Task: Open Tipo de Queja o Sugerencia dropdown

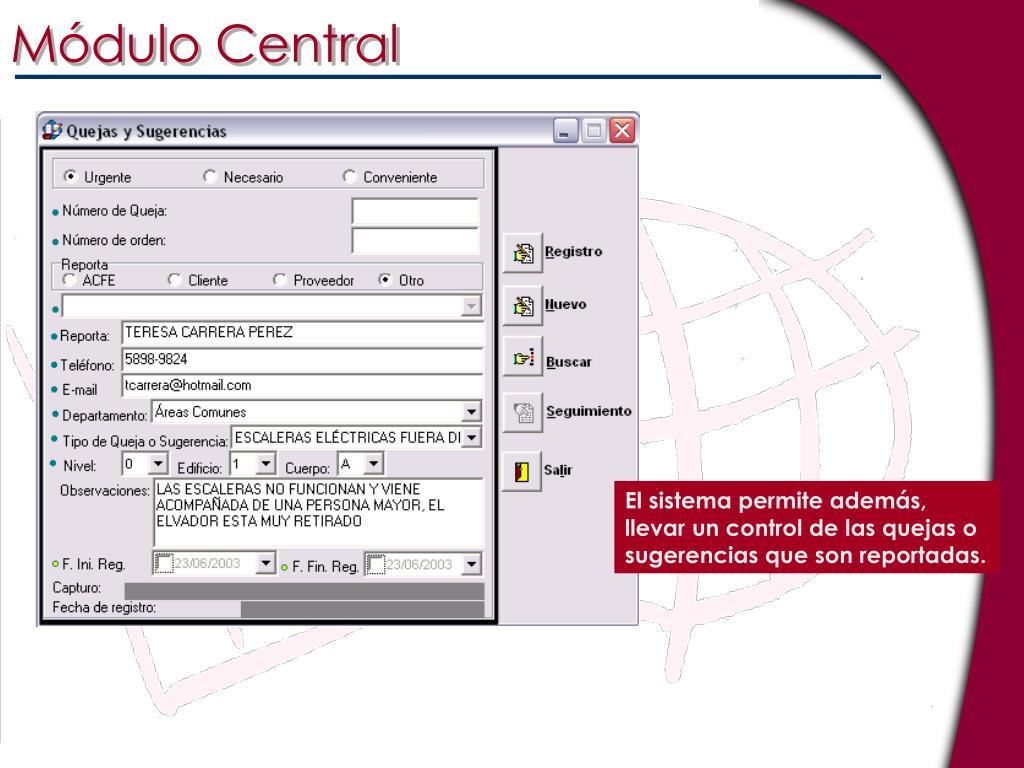Action: 472,437
